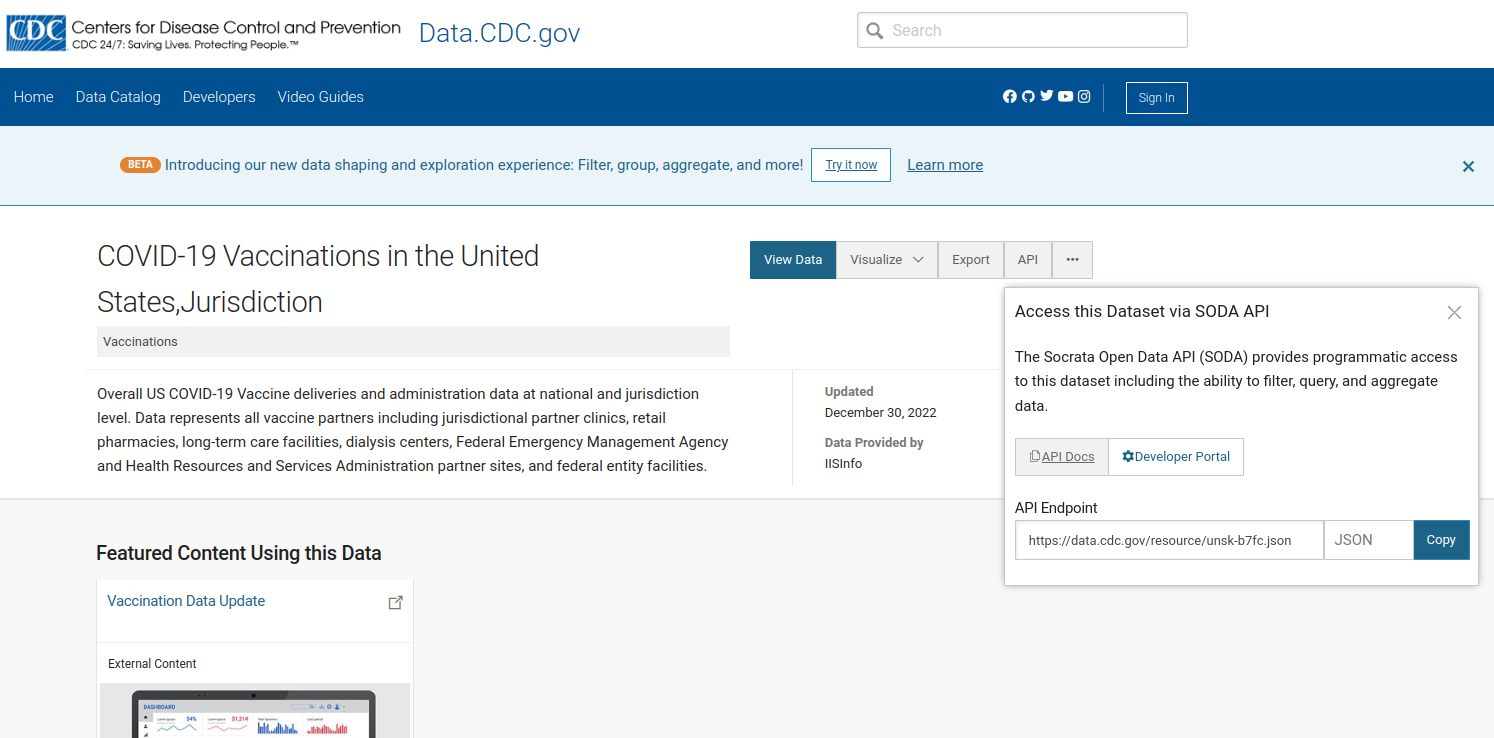The width and height of the screenshot is (1494, 738).
Task: Click the View Data button
Action: point(793,260)
